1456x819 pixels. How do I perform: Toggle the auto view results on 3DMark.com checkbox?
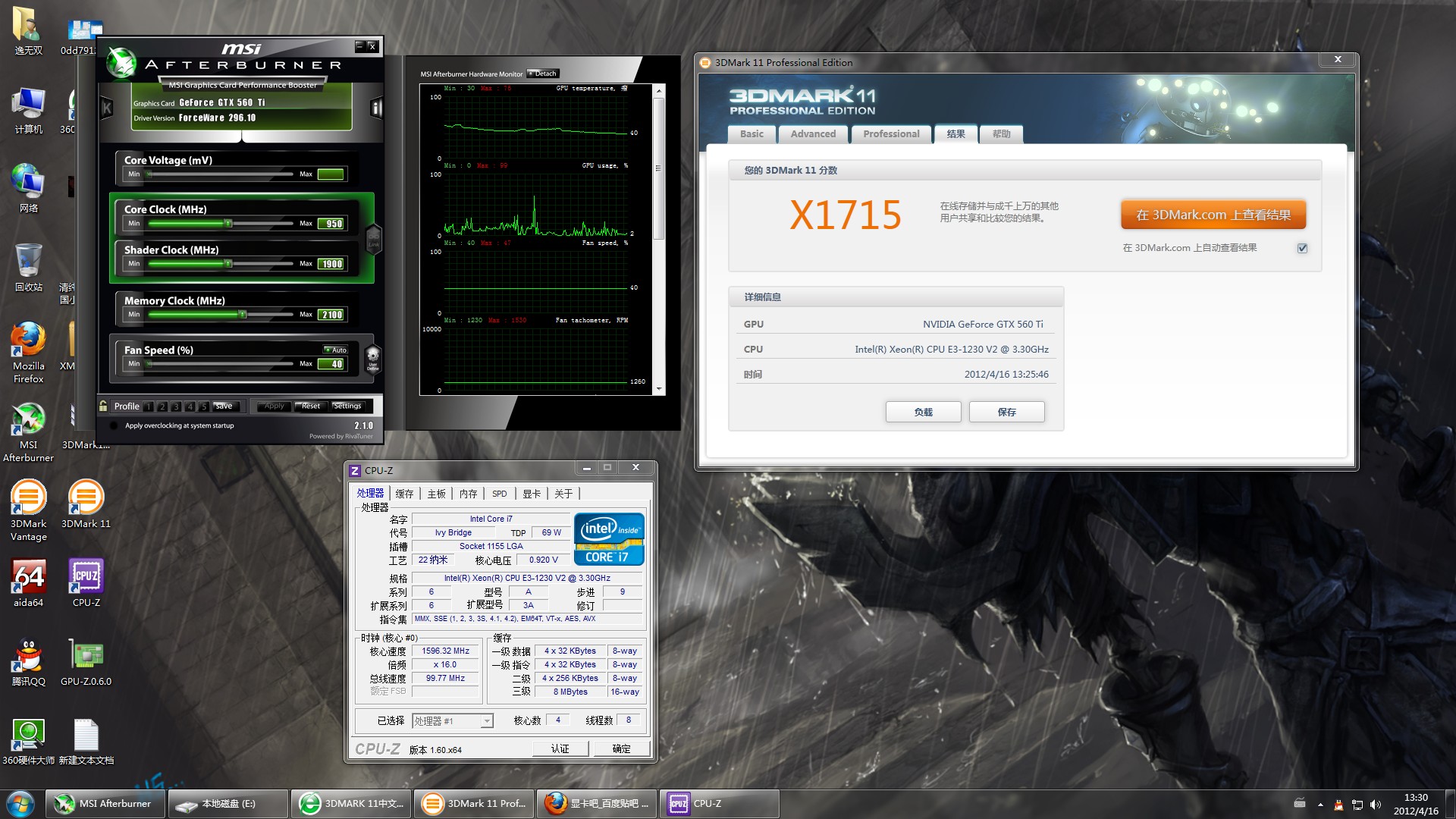(x=1302, y=248)
